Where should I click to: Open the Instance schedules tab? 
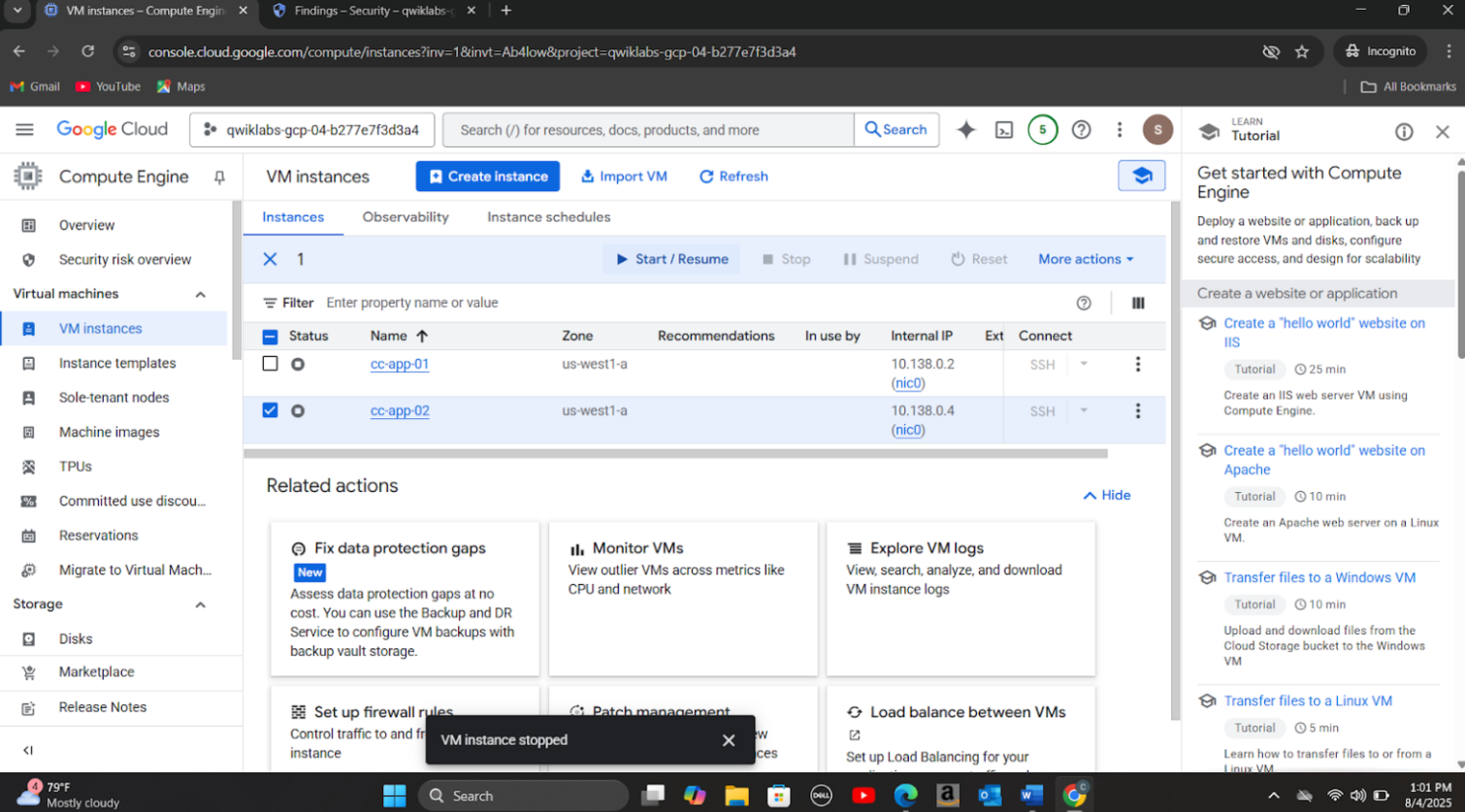click(x=548, y=217)
